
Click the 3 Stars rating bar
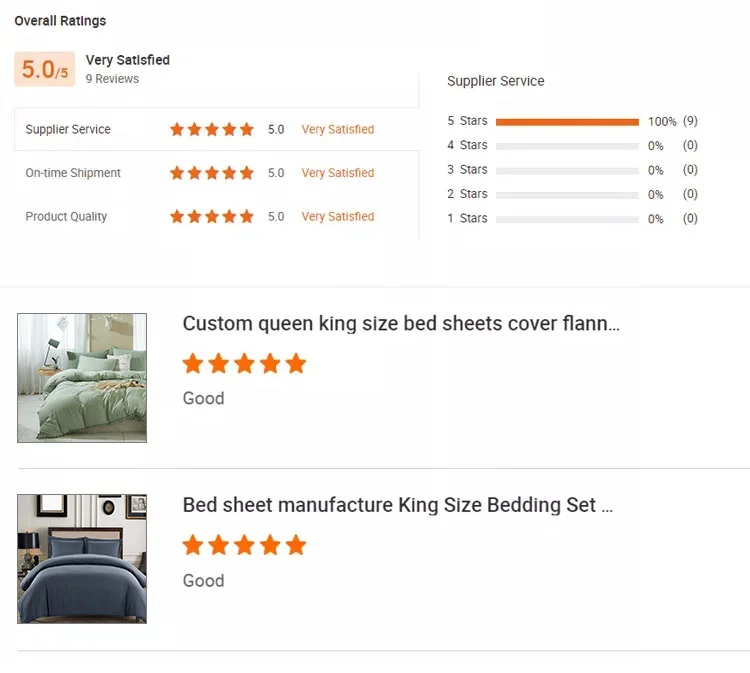(x=567, y=170)
